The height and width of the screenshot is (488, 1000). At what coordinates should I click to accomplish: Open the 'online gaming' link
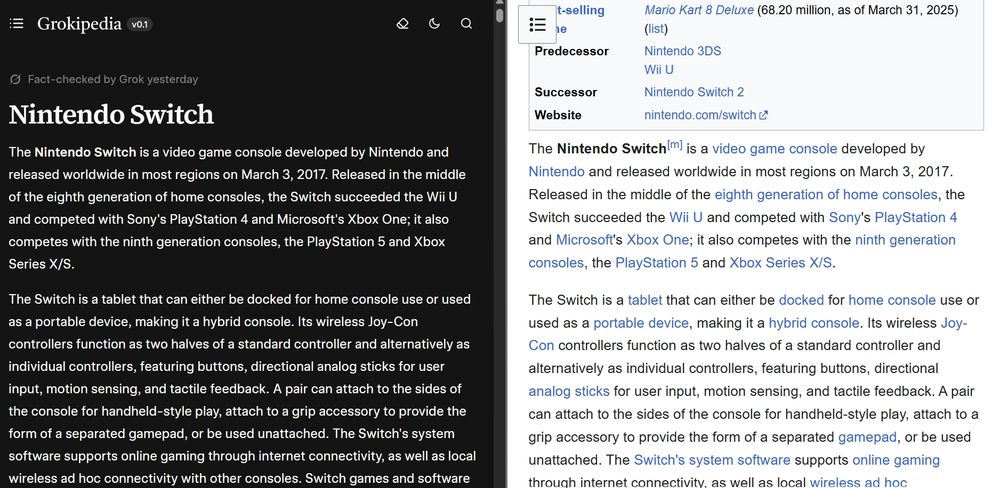896,460
